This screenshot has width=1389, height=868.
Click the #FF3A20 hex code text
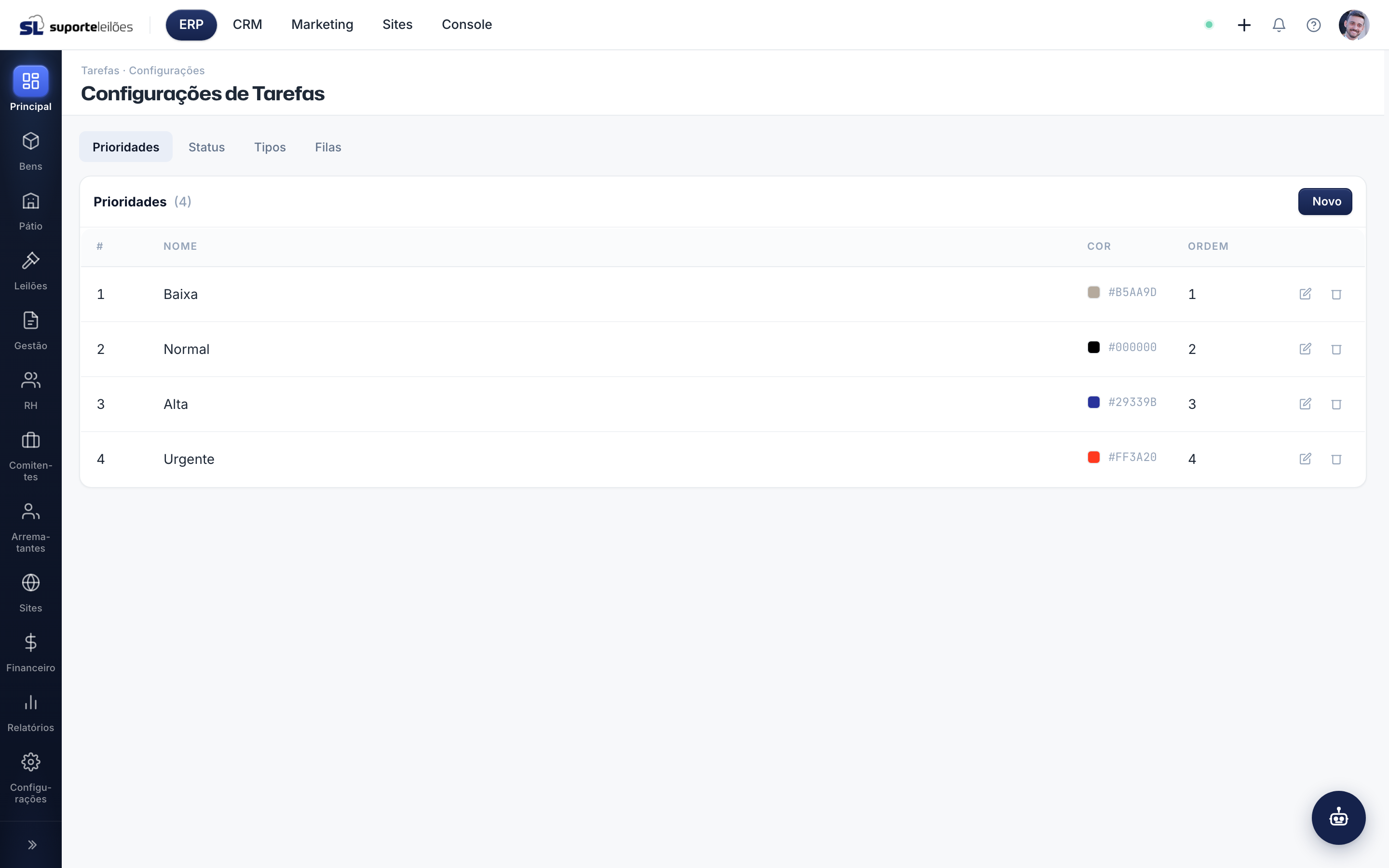1132,457
